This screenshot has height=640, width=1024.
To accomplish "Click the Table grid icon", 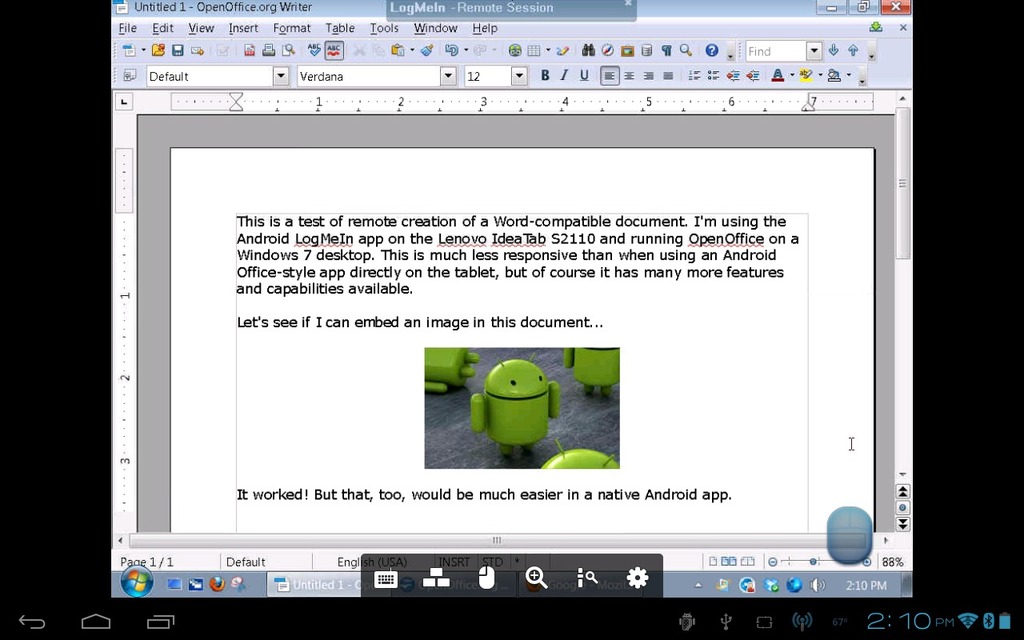I will pyautogui.click(x=534, y=50).
